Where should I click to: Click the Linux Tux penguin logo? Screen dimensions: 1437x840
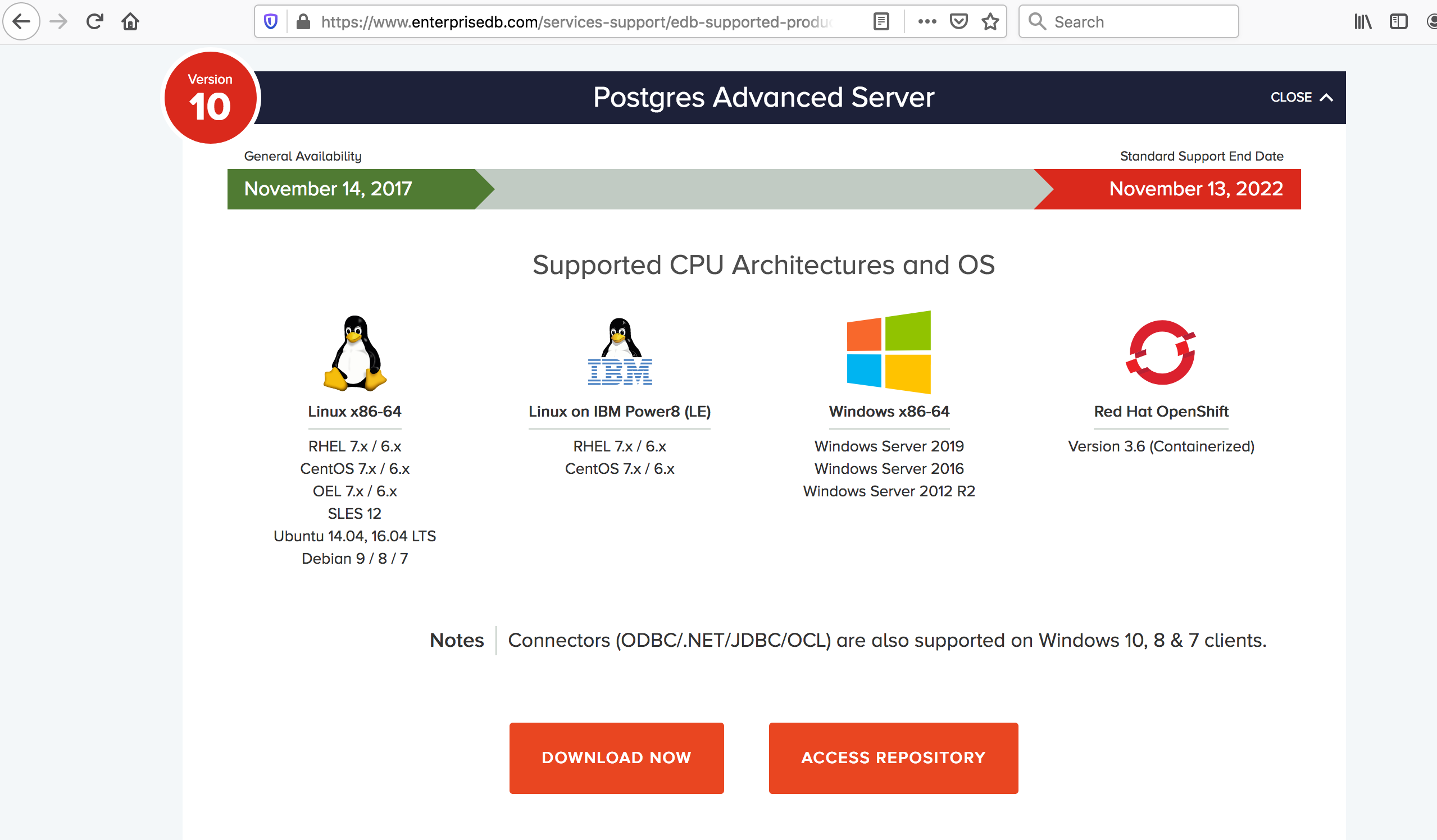354,353
